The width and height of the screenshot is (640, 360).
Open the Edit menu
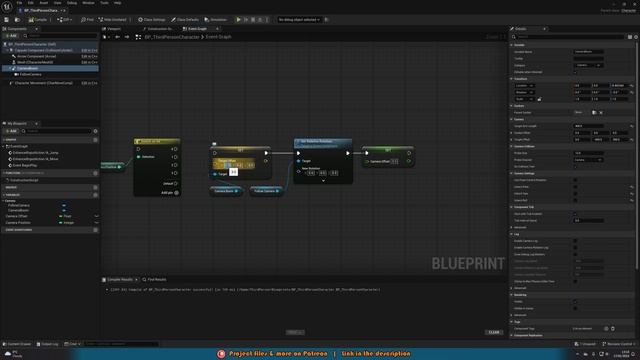click(x=31, y=3)
